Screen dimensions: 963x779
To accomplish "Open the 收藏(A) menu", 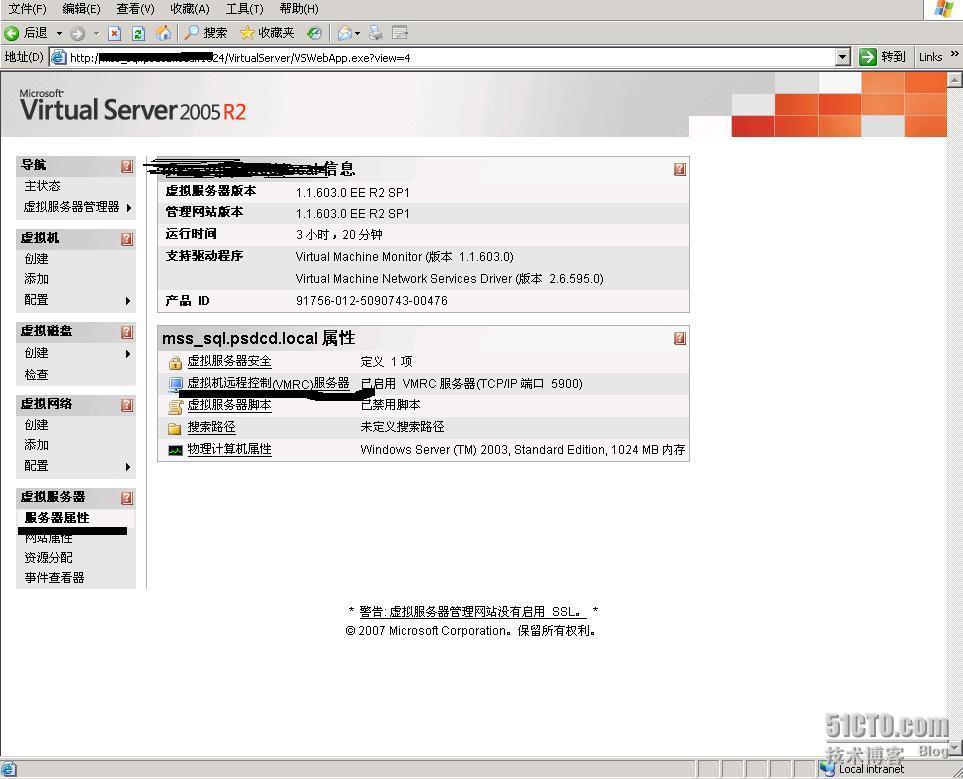I will pos(190,9).
